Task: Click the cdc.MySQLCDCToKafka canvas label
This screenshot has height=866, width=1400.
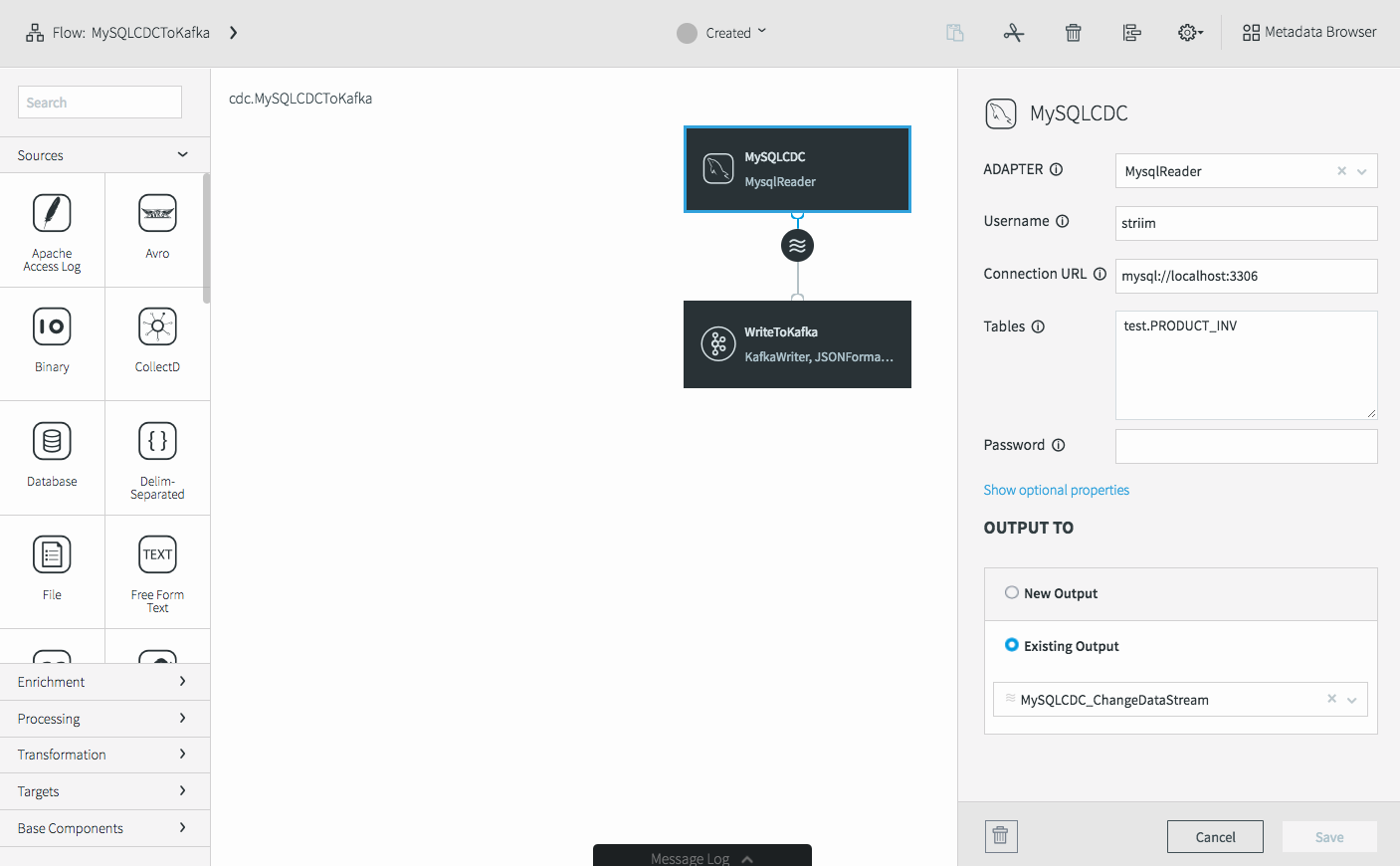Action: click(300, 99)
